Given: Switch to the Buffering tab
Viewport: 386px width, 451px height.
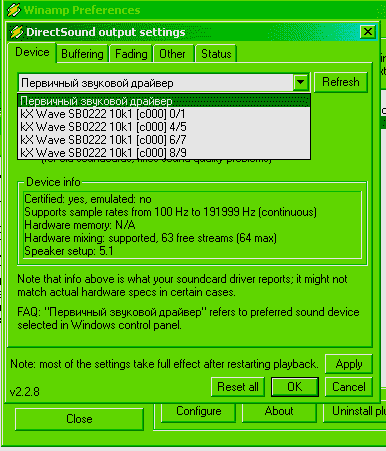Looking at the screenshot, I should coord(82,54).
